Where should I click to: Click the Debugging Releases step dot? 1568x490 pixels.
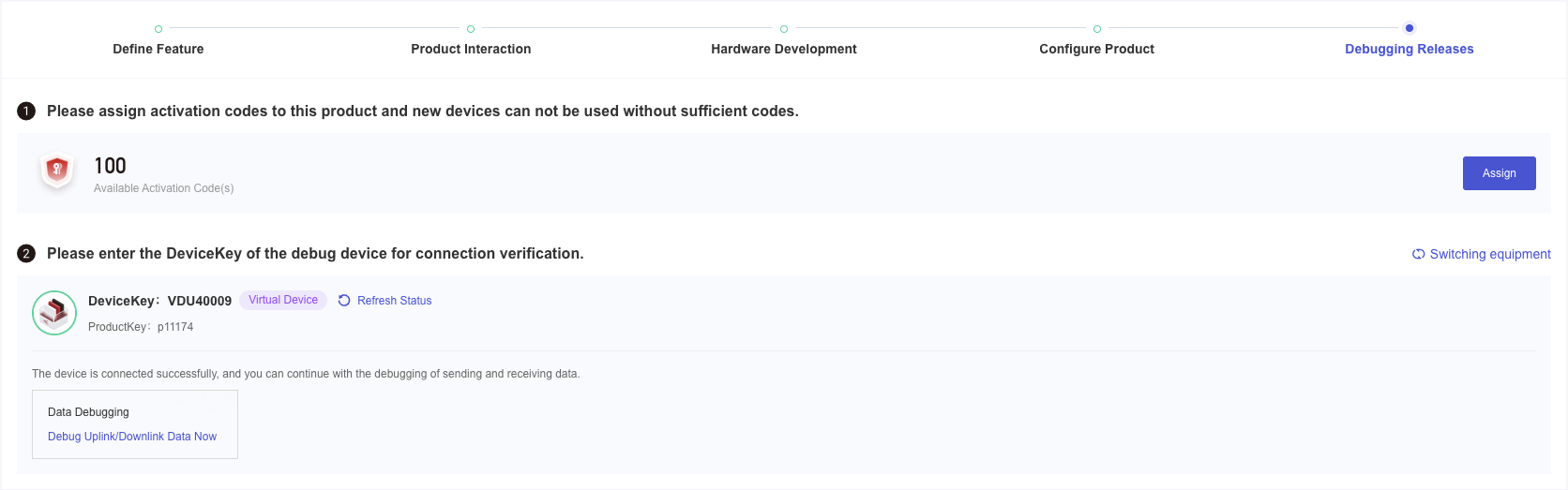click(1410, 28)
